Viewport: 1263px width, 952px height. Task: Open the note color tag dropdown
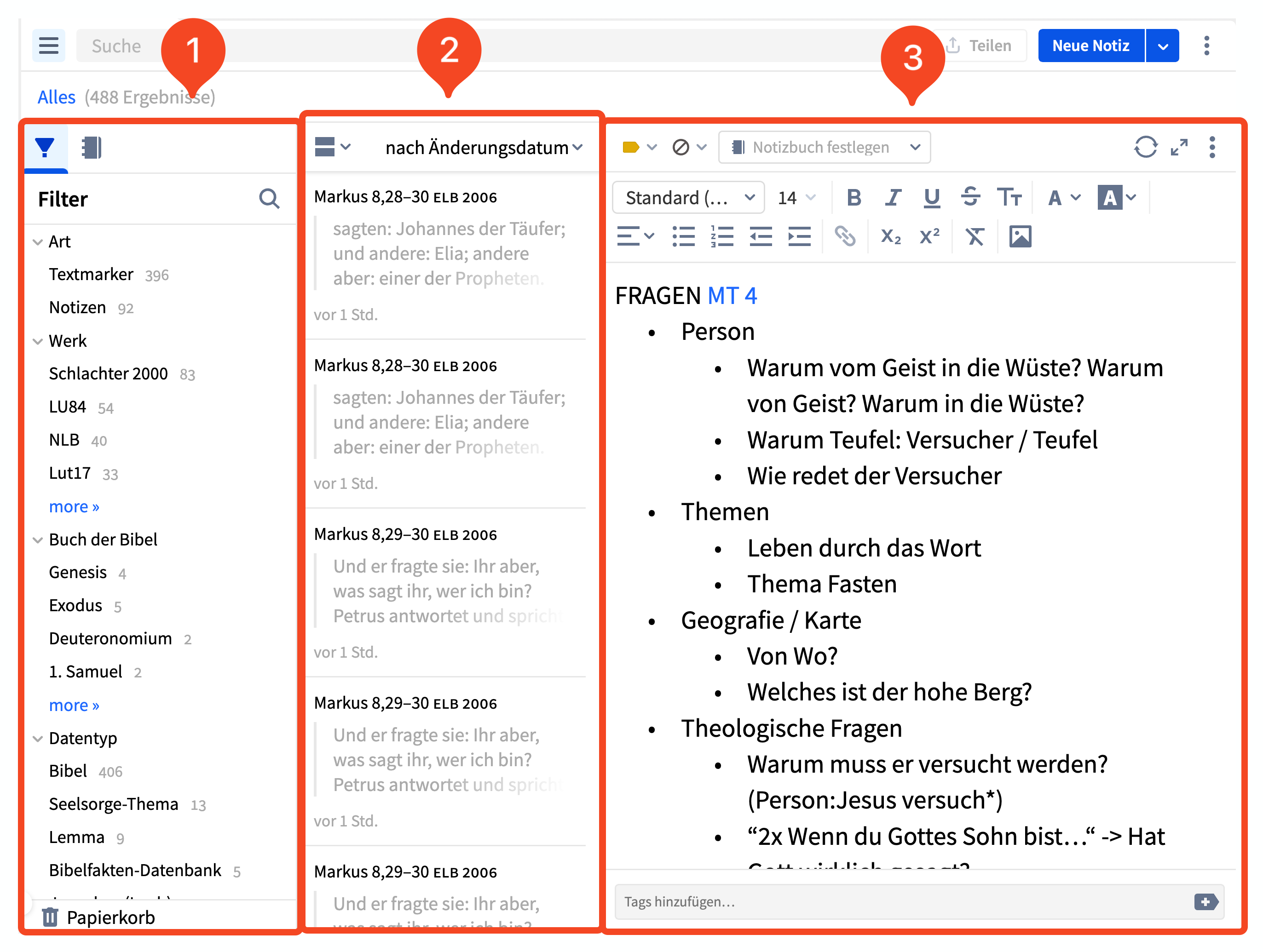click(x=640, y=147)
